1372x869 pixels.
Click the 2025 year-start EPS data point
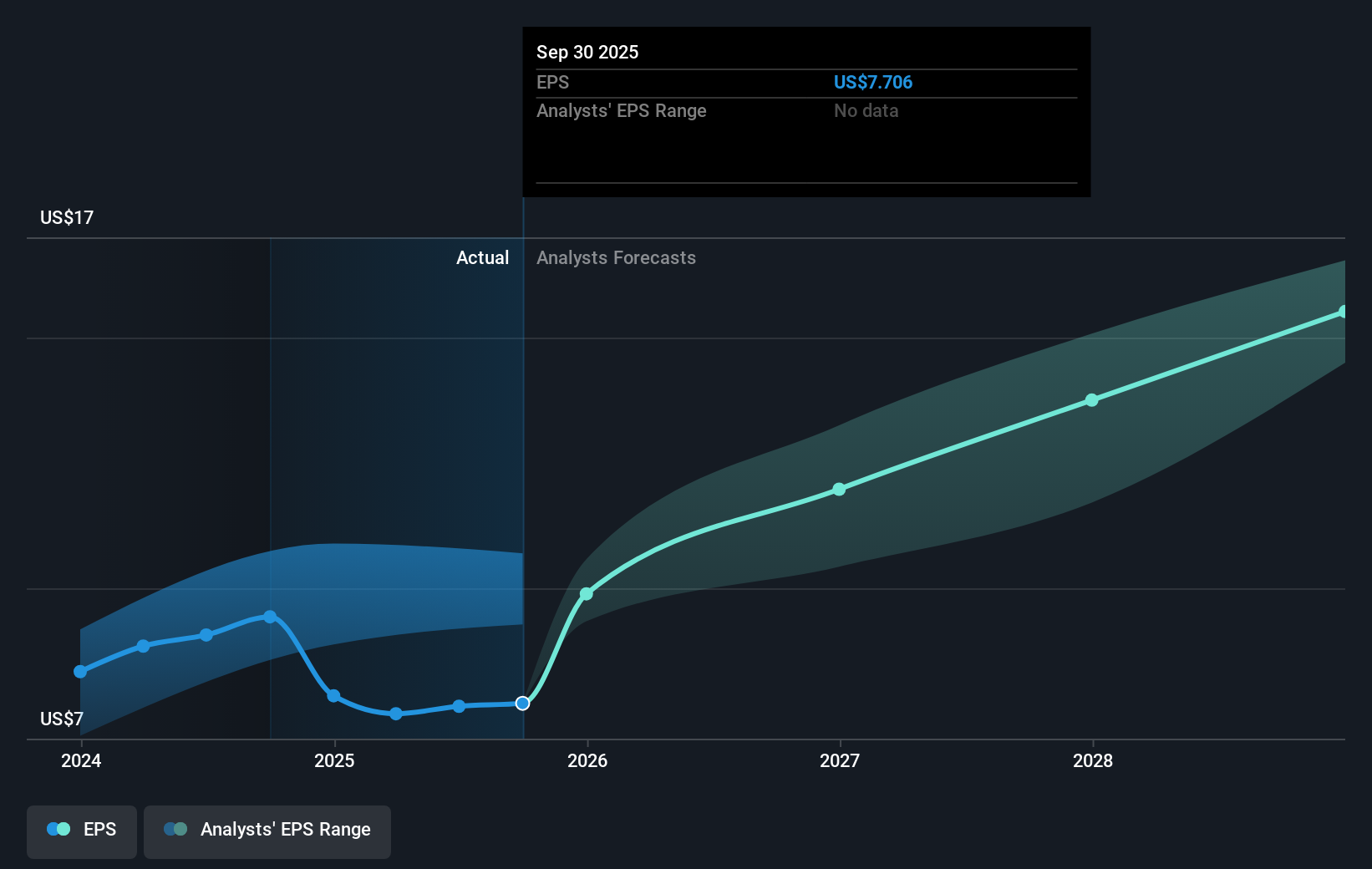(333, 696)
